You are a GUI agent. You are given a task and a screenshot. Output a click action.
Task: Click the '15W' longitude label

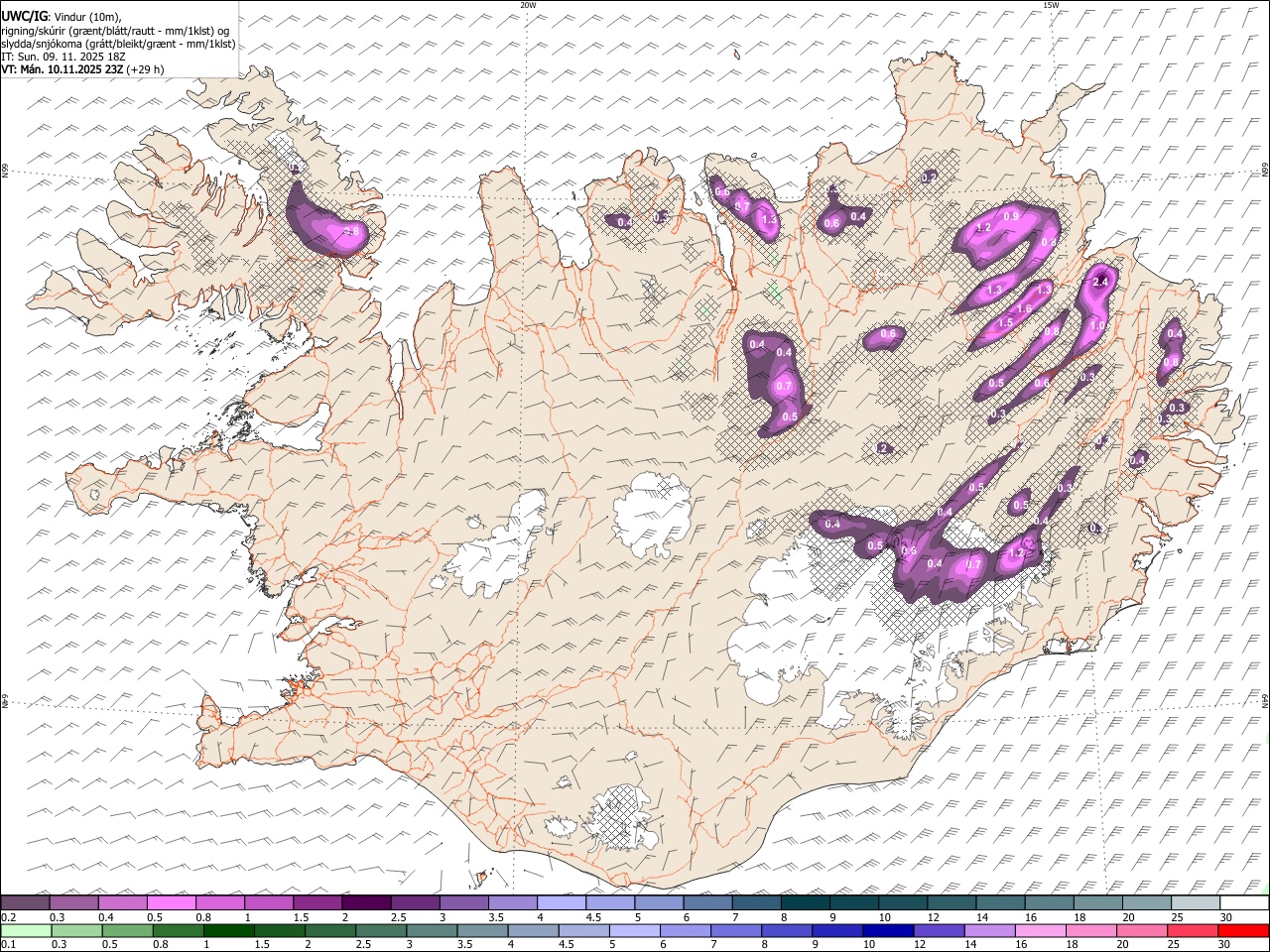click(1051, 5)
